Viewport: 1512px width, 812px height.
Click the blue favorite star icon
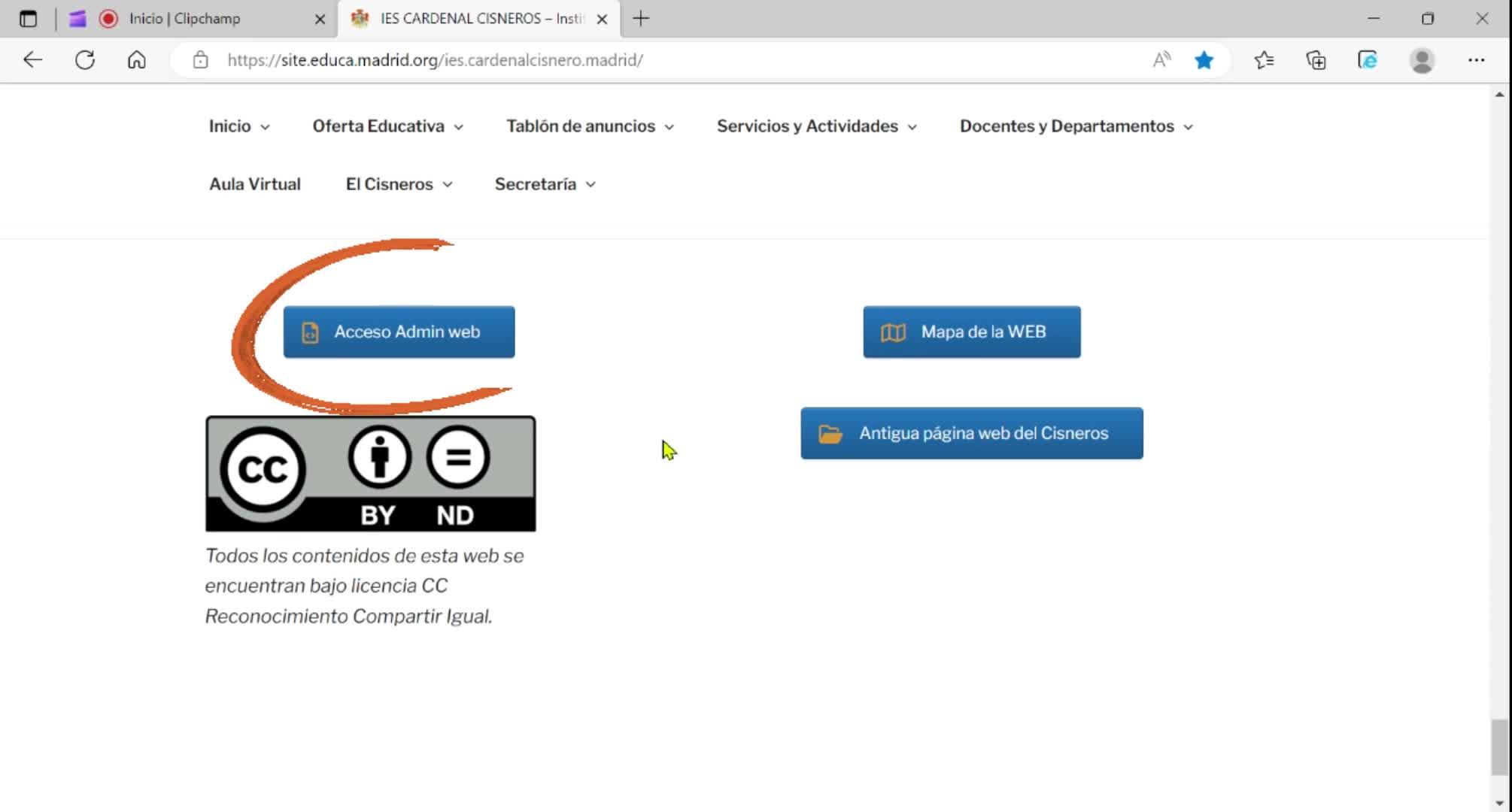point(1204,60)
